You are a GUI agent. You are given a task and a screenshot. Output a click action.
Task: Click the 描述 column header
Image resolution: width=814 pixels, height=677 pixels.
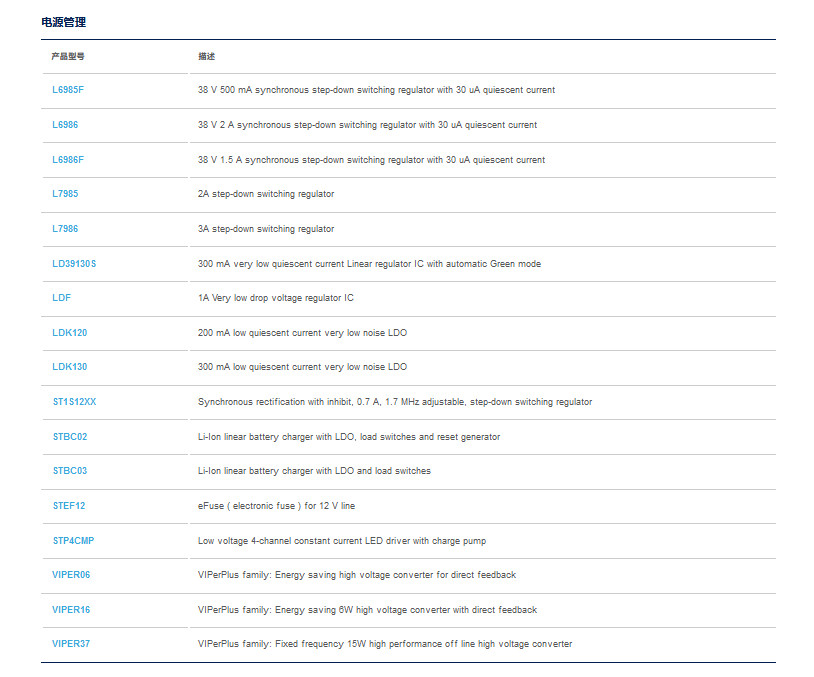tap(206, 56)
